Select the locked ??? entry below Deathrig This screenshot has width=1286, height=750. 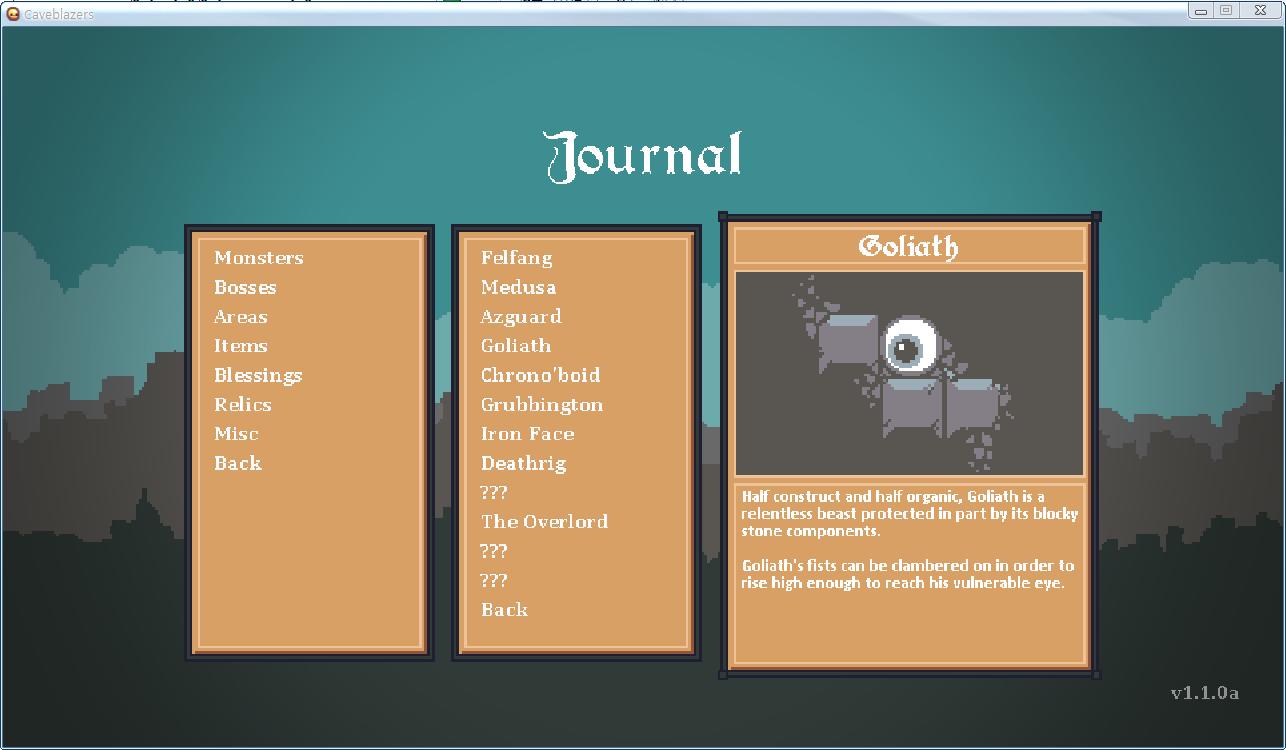pos(494,492)
